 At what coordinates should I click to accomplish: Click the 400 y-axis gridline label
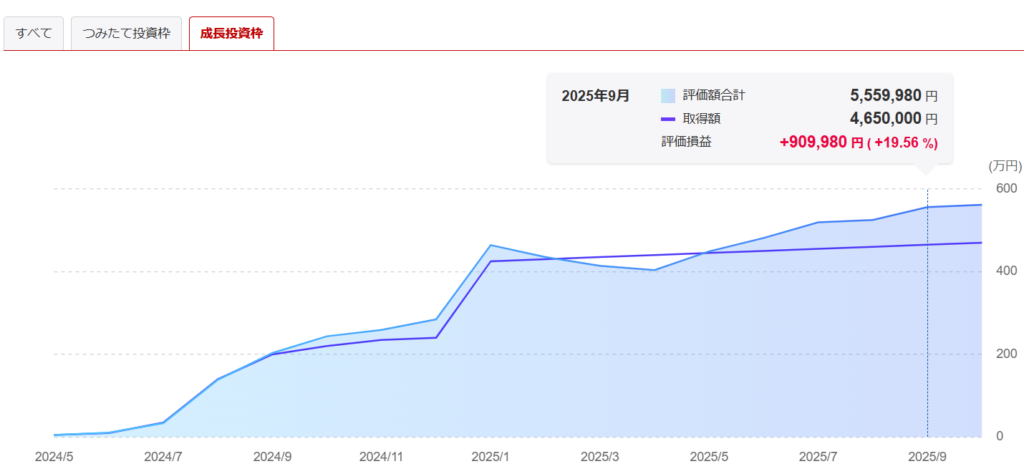[x=1000, y=271]
